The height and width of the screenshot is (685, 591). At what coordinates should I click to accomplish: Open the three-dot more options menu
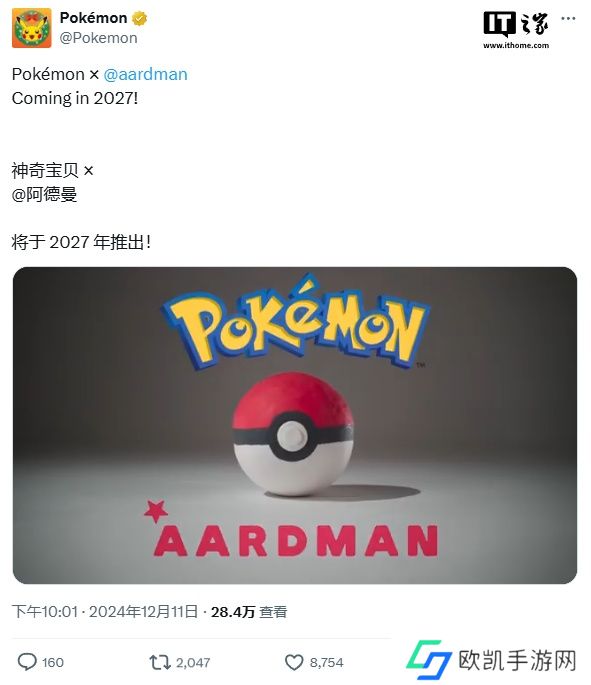click(568, 18)
